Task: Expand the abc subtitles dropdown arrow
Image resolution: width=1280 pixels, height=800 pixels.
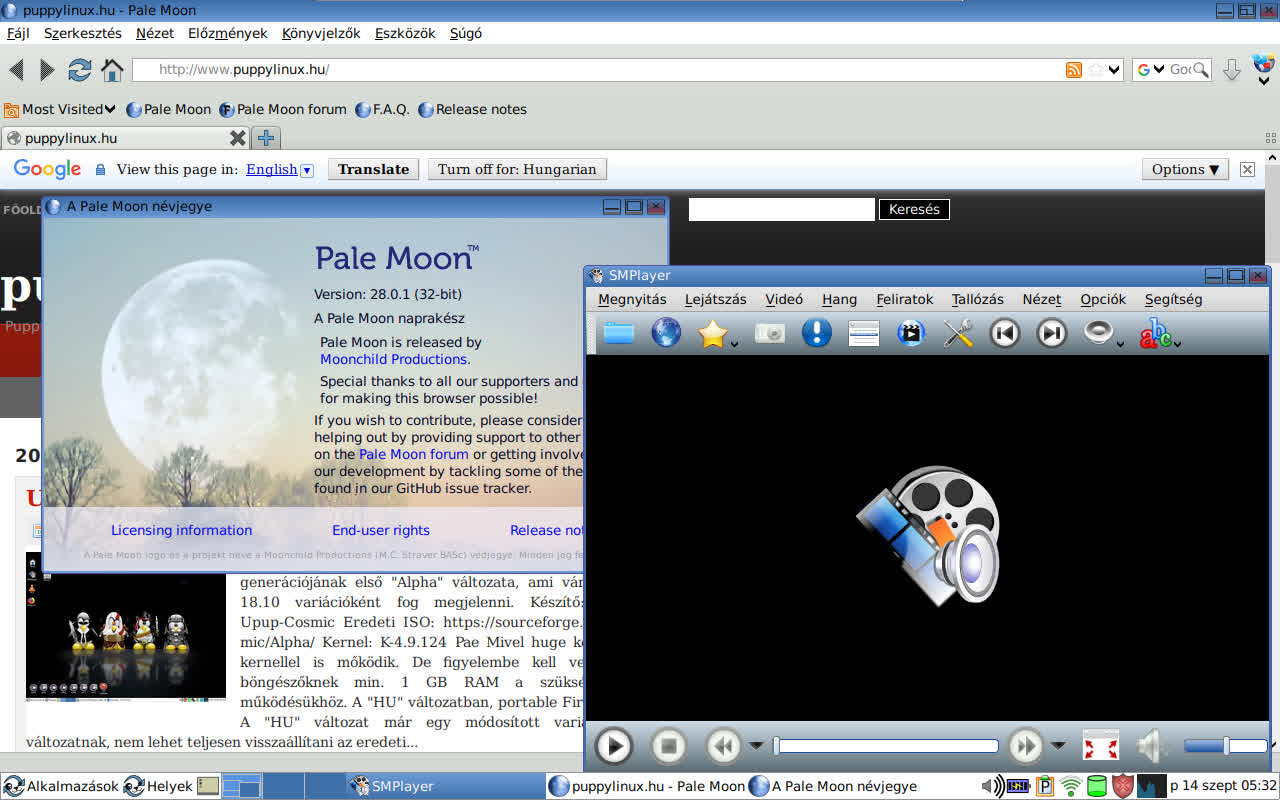Action: [x=1178, y=344]
